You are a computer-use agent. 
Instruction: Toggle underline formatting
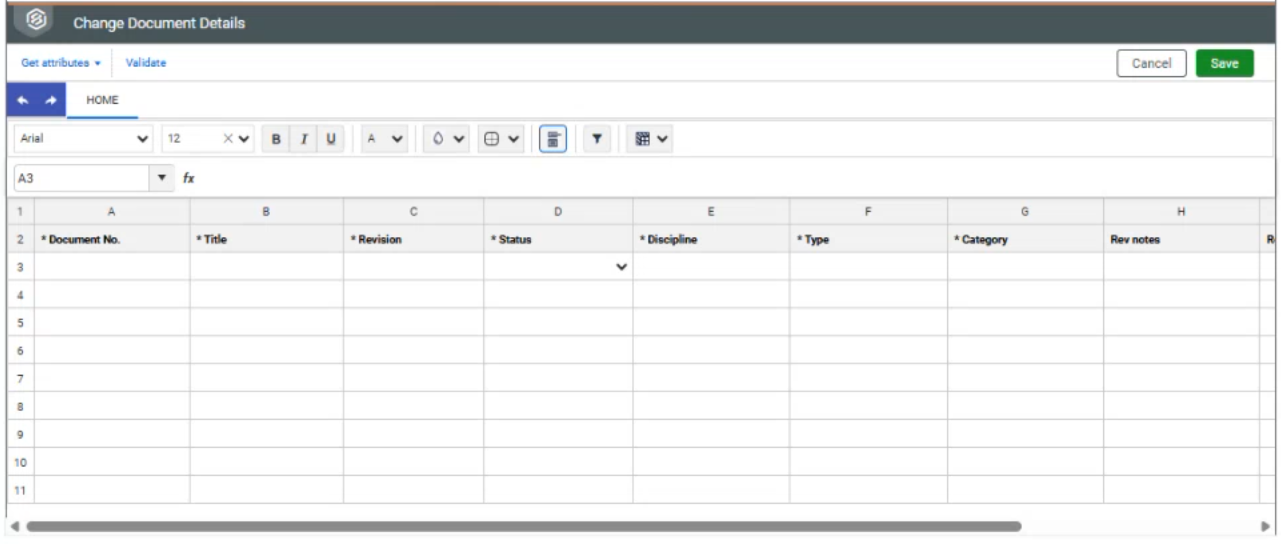(x=331, y=140)
